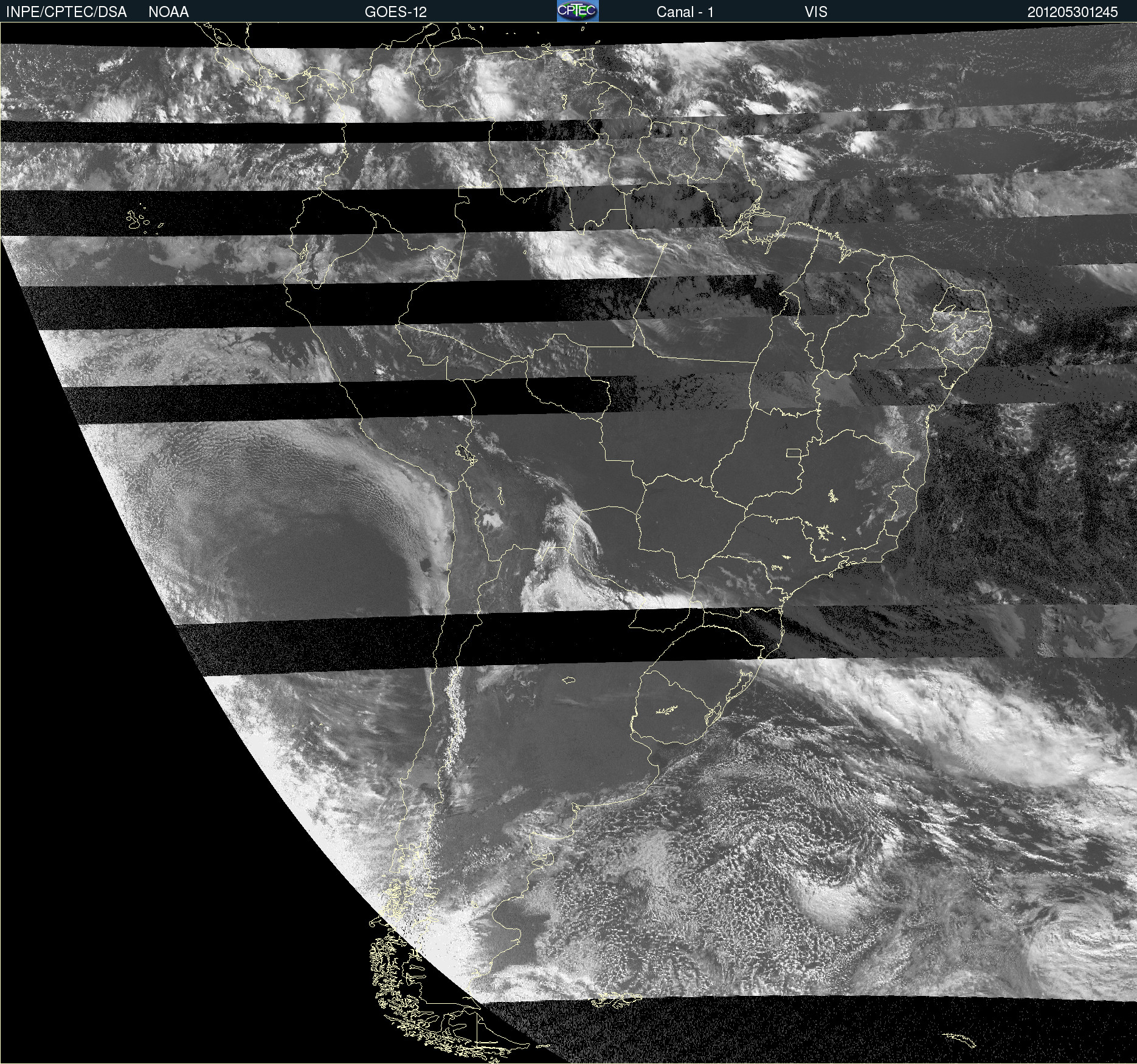Click the Canal - 1 label

click(685, 12)
